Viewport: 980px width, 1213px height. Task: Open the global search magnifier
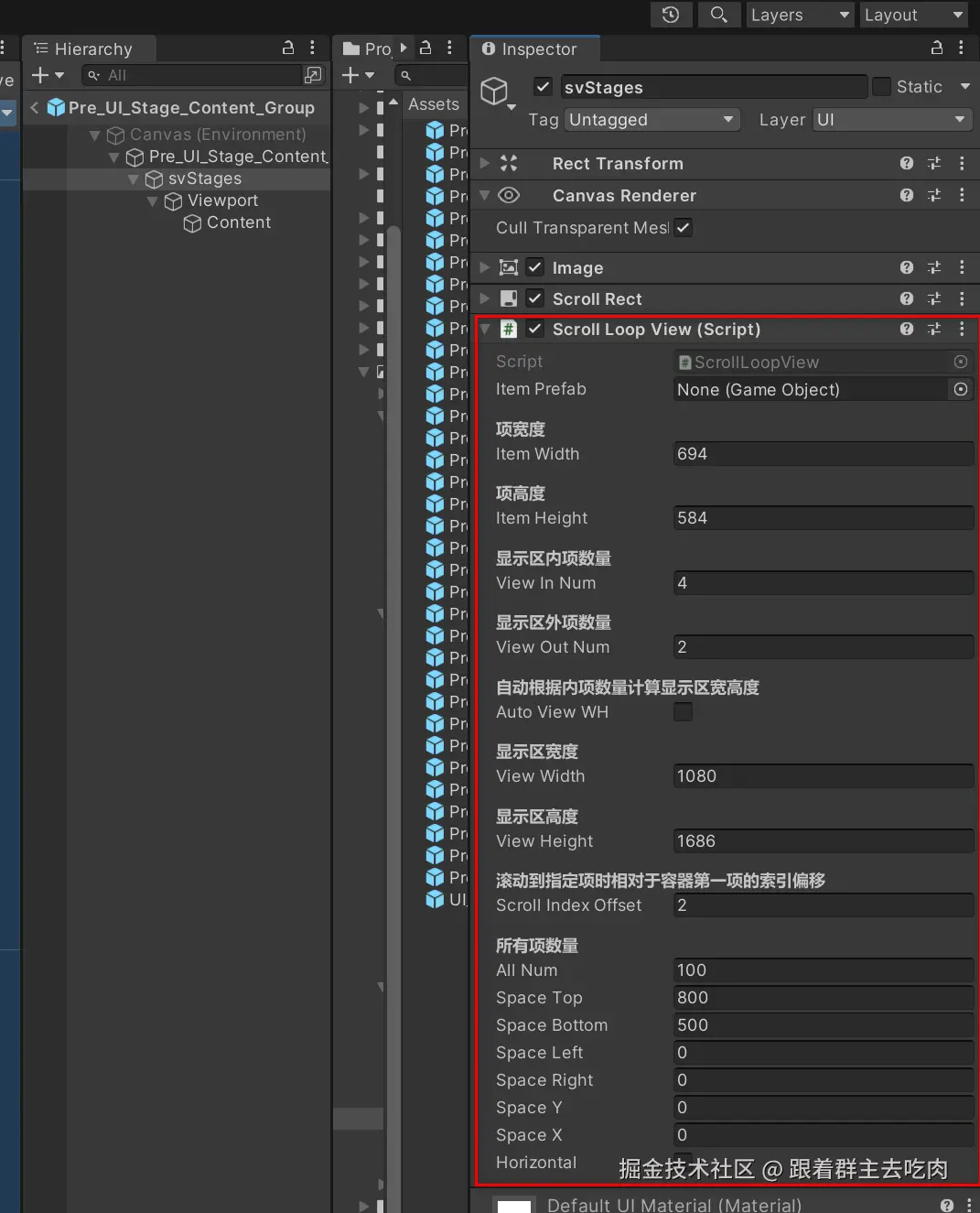pos(719,15)
